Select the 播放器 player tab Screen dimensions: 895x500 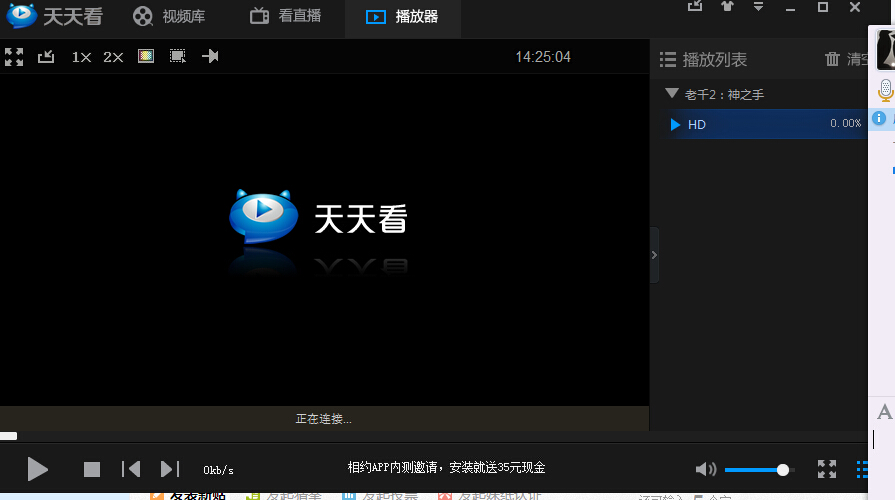point(402,17)
